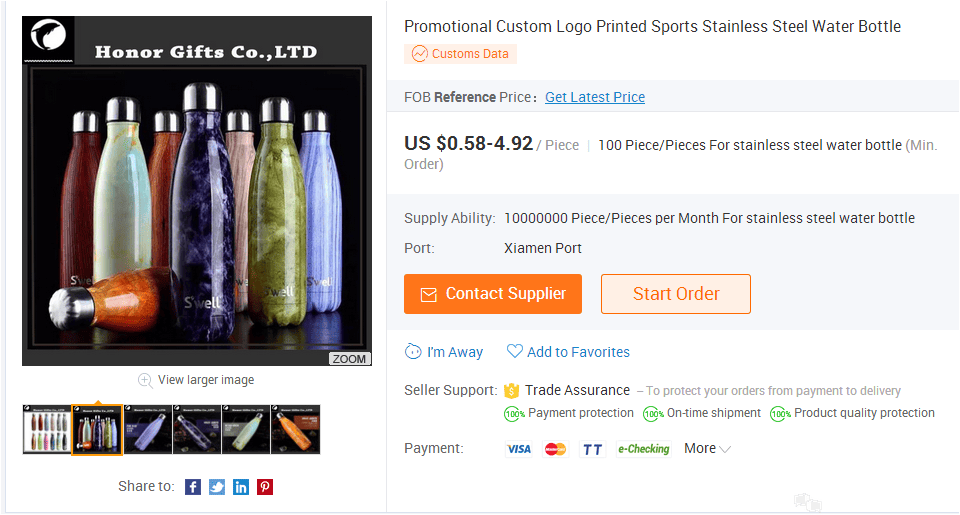This screenshot has width=960, height=515.
Task: Share product on Pinterest
Action: pos(265,487)
